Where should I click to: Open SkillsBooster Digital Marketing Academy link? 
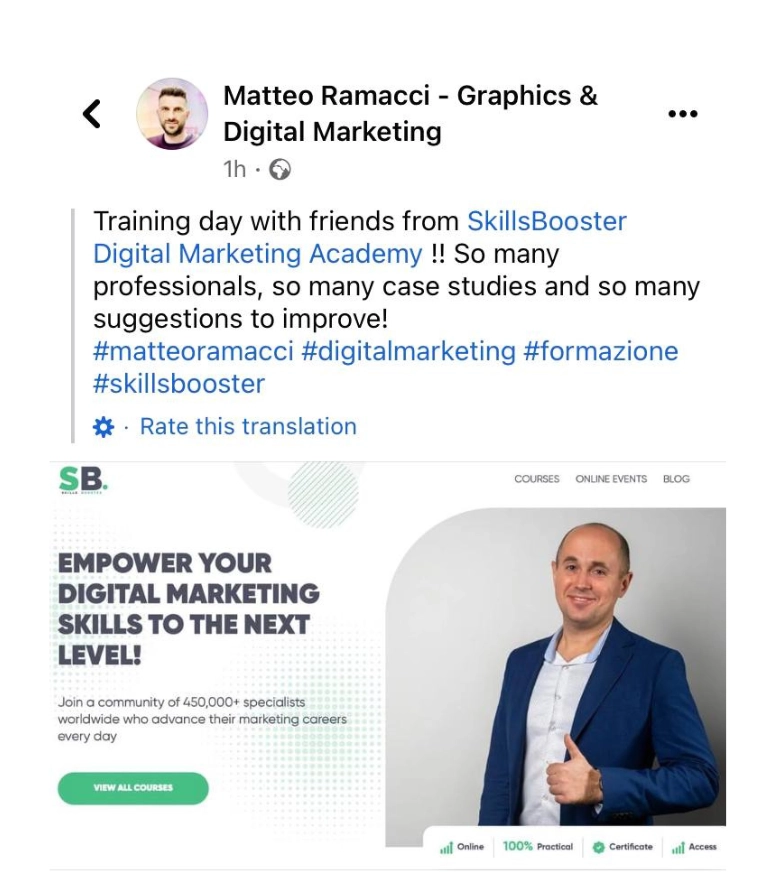[x=360, y=237]
